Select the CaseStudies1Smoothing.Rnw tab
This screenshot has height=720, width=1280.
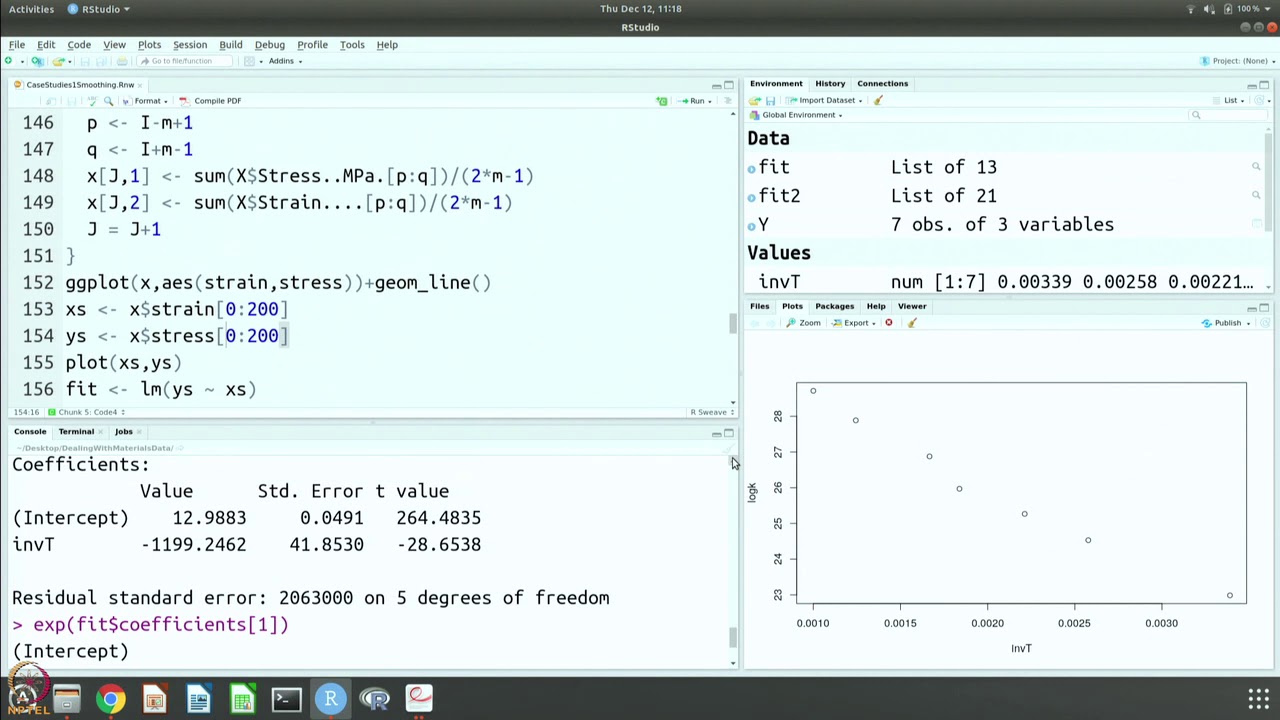(x=78, y=85)
